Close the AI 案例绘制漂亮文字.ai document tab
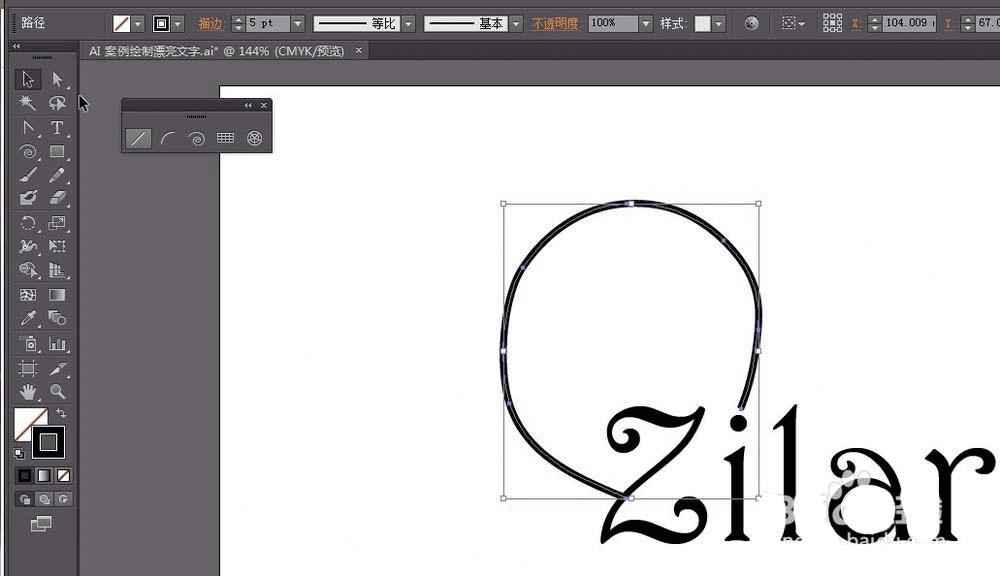Viewport: 1000px width, 576px height. coord(359,50)
